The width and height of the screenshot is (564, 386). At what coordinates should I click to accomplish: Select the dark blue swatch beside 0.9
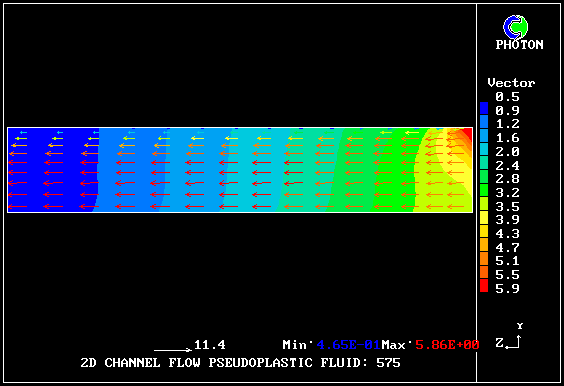click(484, 109)
